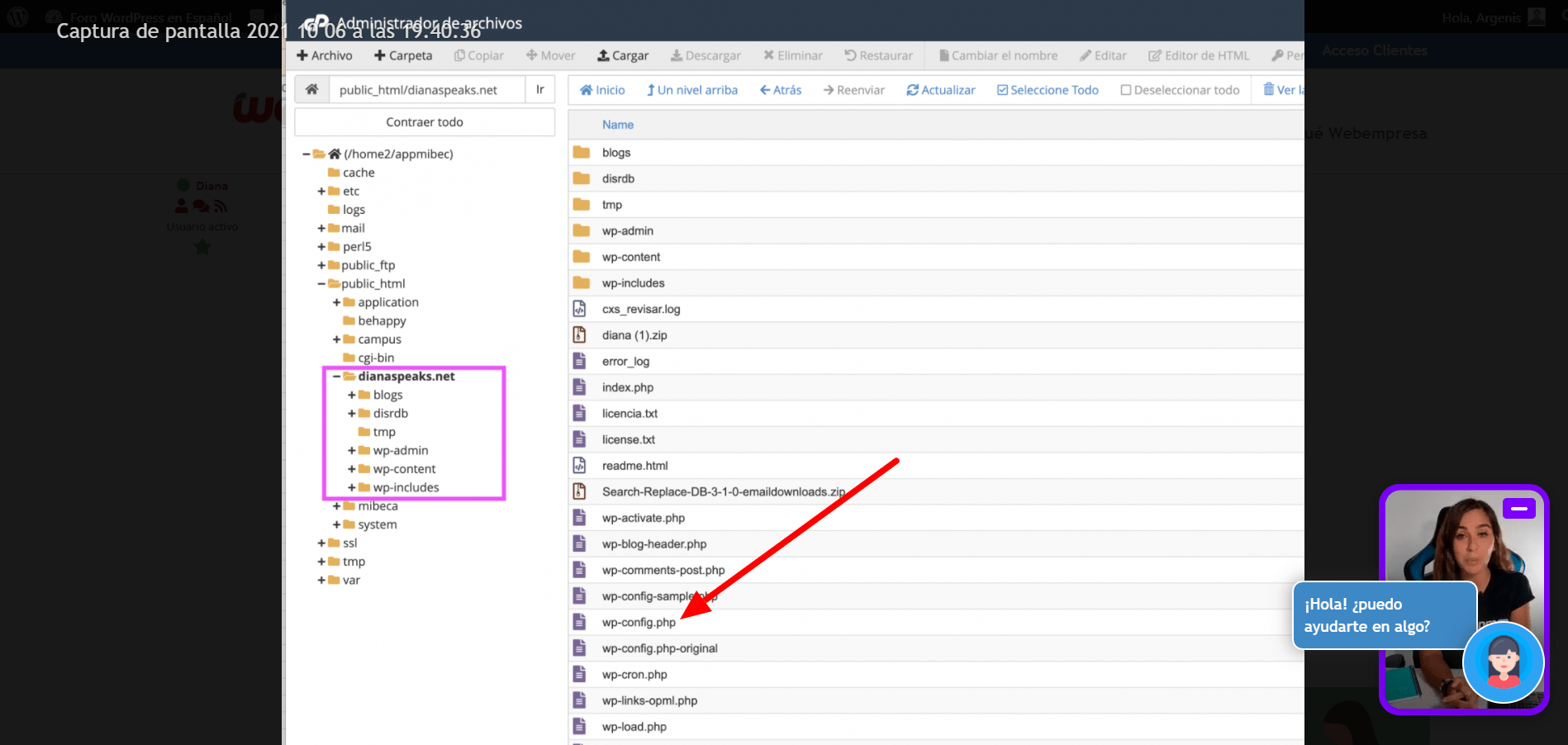The height and width of the screenshot is (745, 1568).
Task: Select logs folder in tree
Action: (x=354, y=210)
